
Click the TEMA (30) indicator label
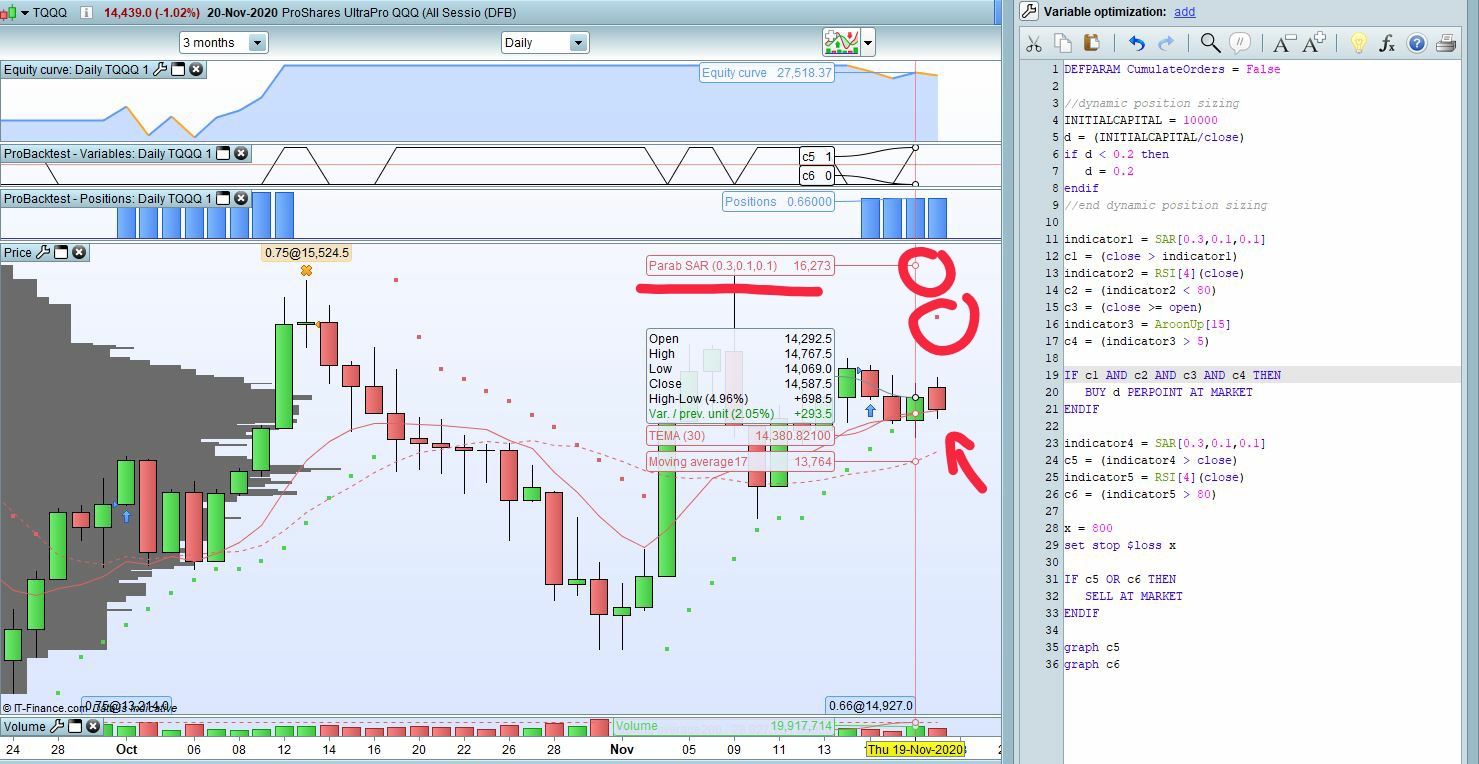tap(740, 436)
